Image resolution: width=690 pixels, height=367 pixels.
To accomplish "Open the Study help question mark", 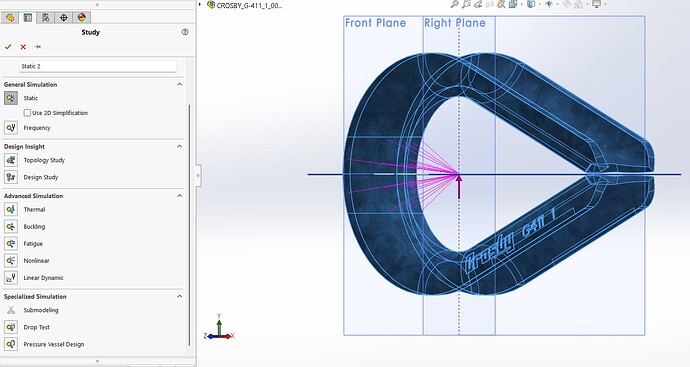I will tap(185, 32).
